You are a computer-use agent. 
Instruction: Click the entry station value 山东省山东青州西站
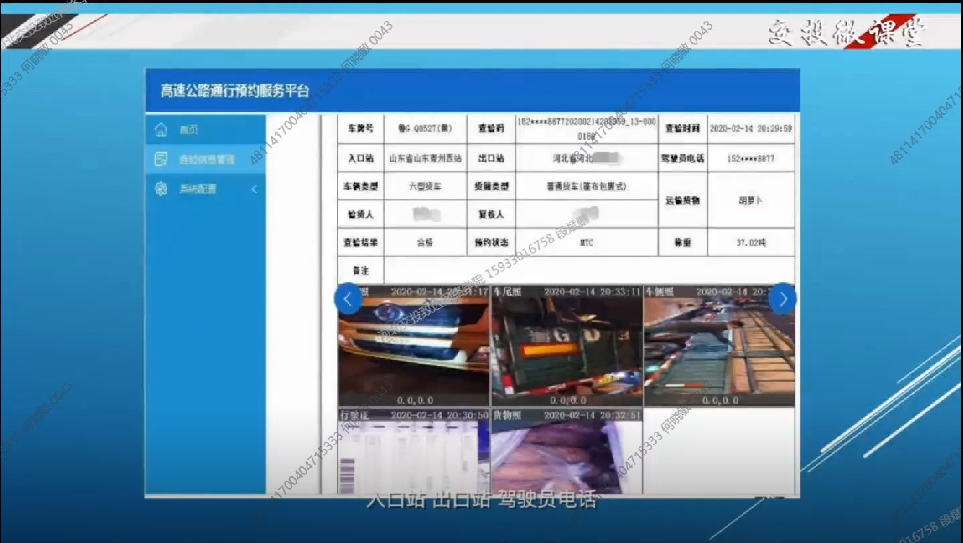[x=425, y=158]
